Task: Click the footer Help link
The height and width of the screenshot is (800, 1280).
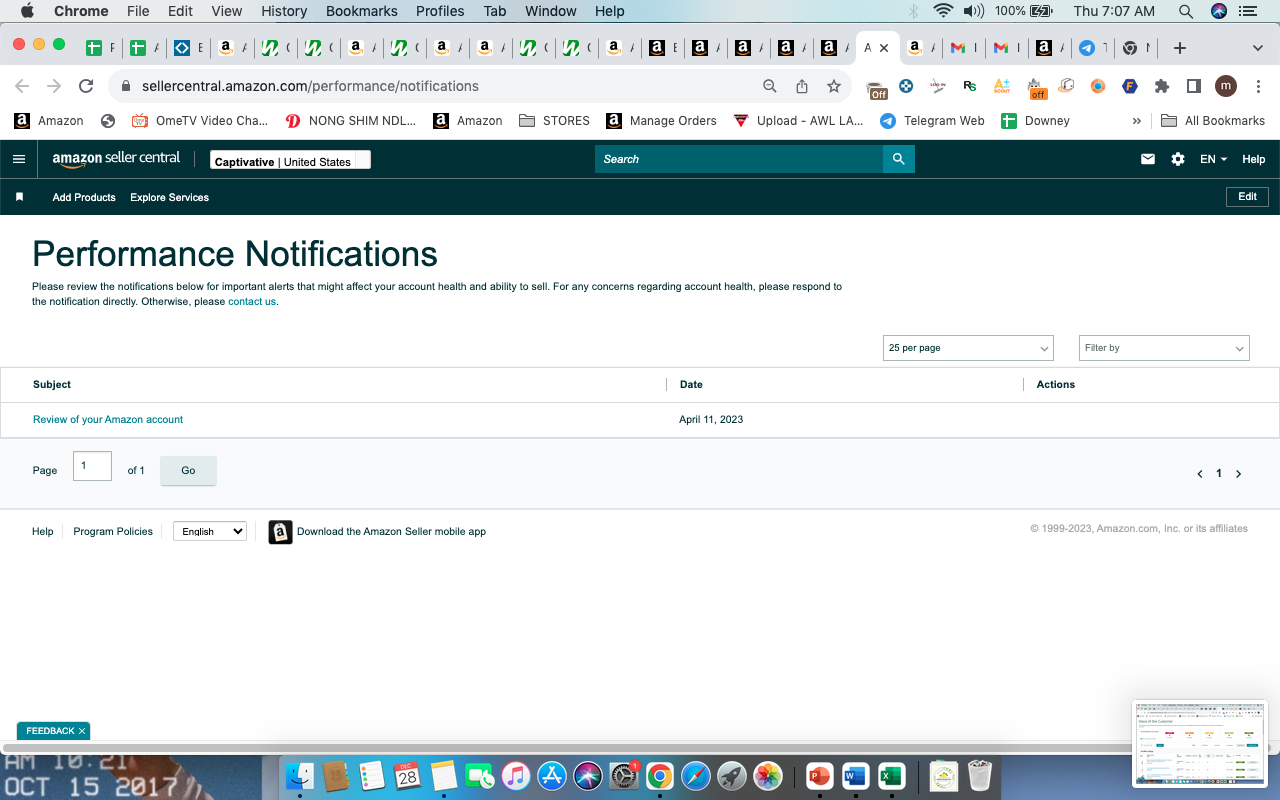Action: [43, 532]
